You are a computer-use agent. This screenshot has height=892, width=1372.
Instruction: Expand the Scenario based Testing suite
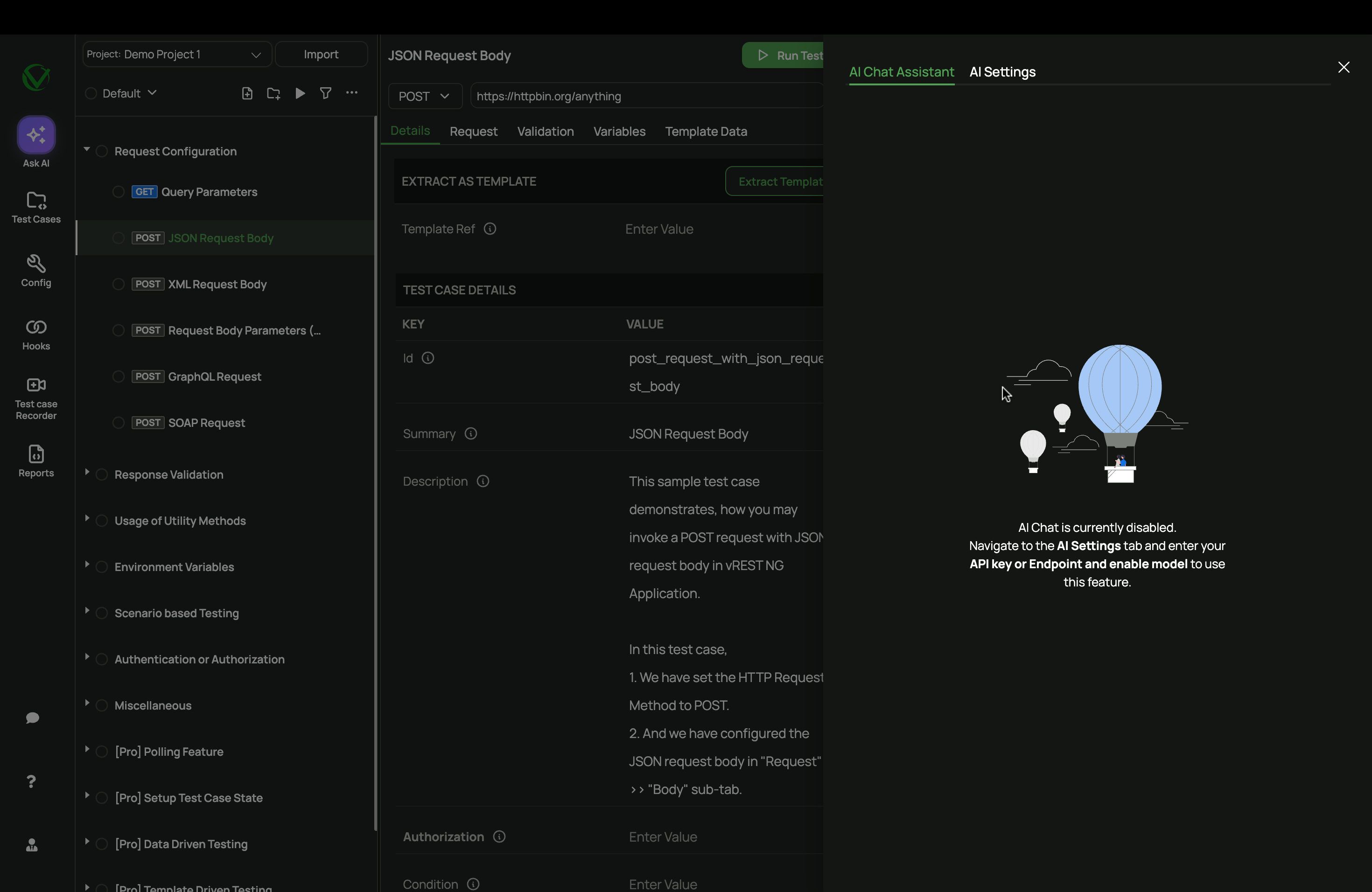[86, 611]
